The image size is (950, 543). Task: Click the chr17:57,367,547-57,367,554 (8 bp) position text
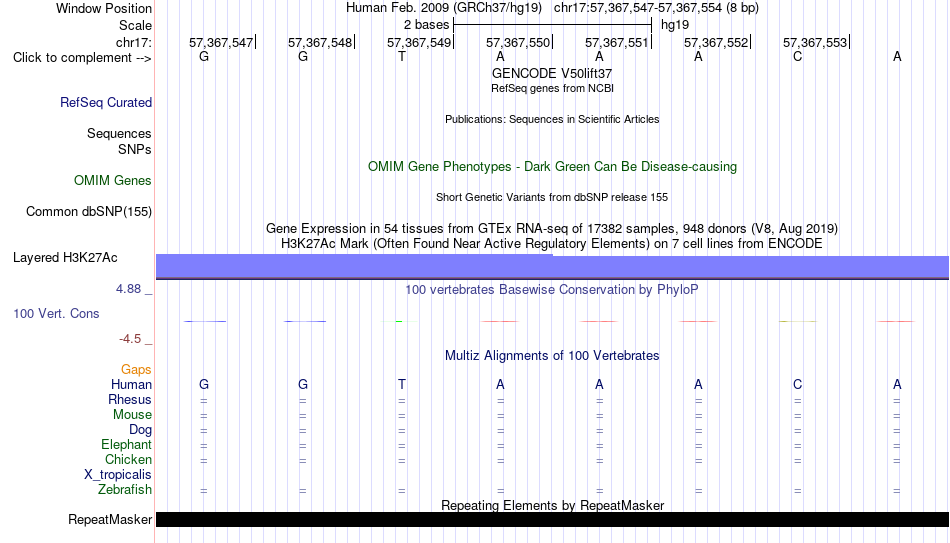tap(656, 8)
